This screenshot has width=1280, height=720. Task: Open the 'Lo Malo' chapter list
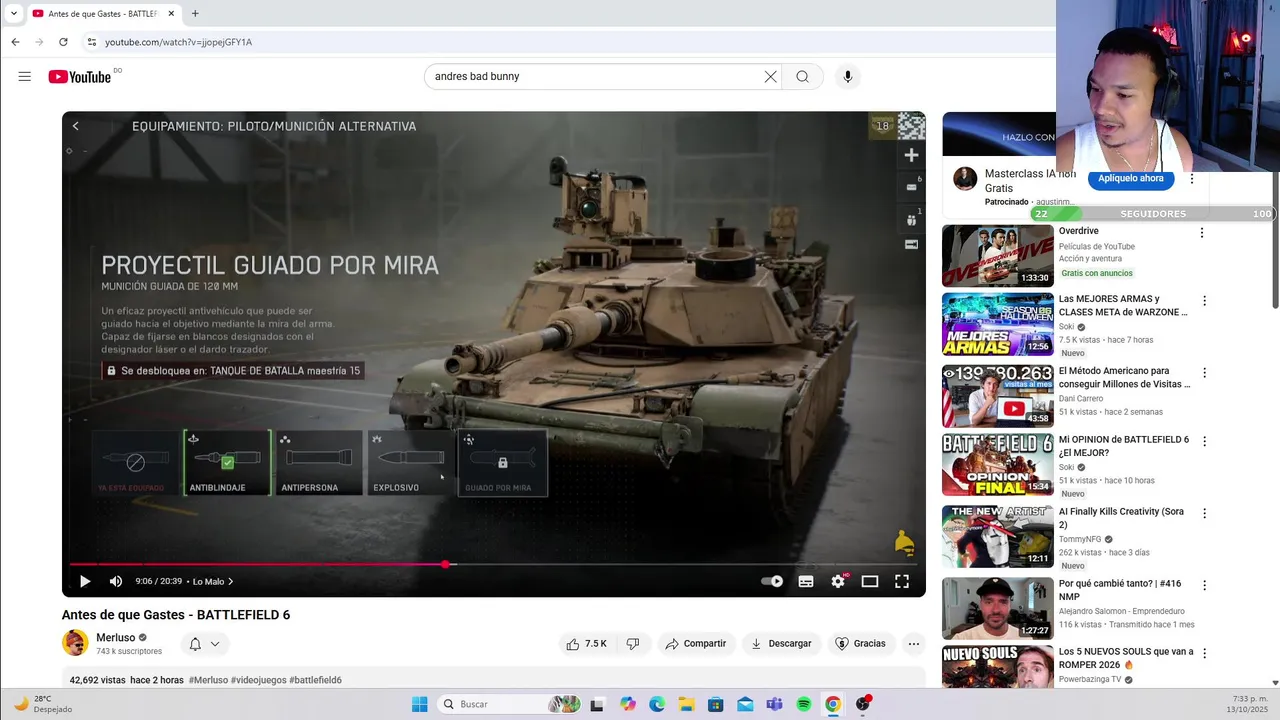[213, 581]
